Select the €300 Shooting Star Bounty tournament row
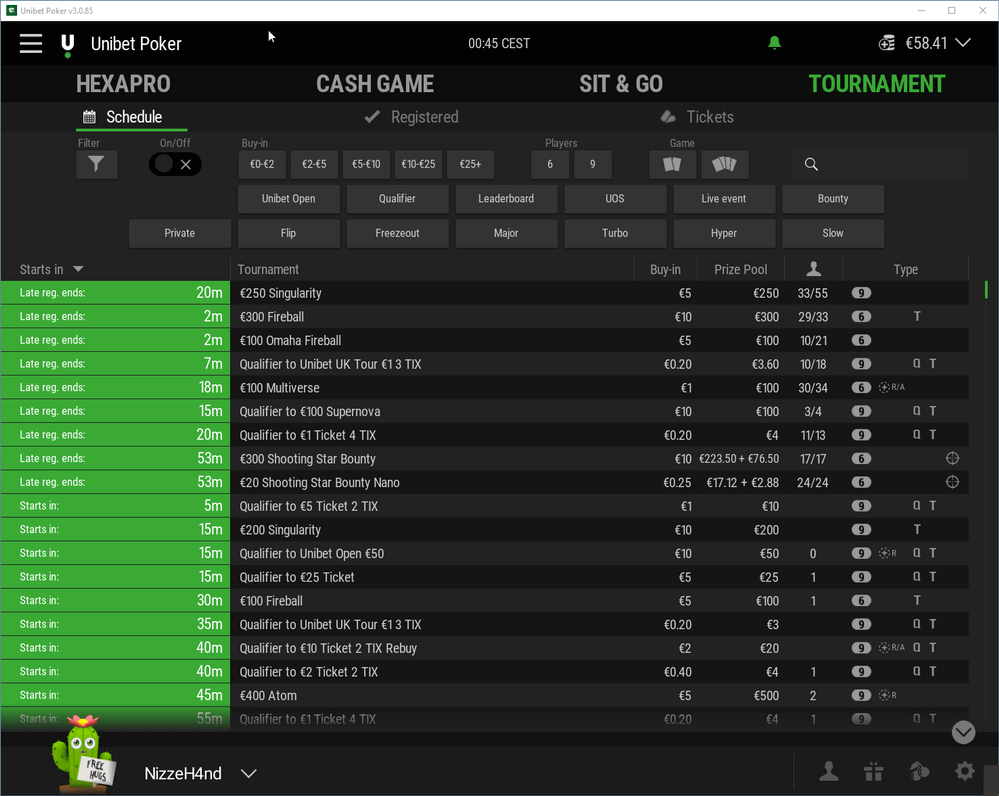This screenshot has width=999, height=796. pos(400,458)
